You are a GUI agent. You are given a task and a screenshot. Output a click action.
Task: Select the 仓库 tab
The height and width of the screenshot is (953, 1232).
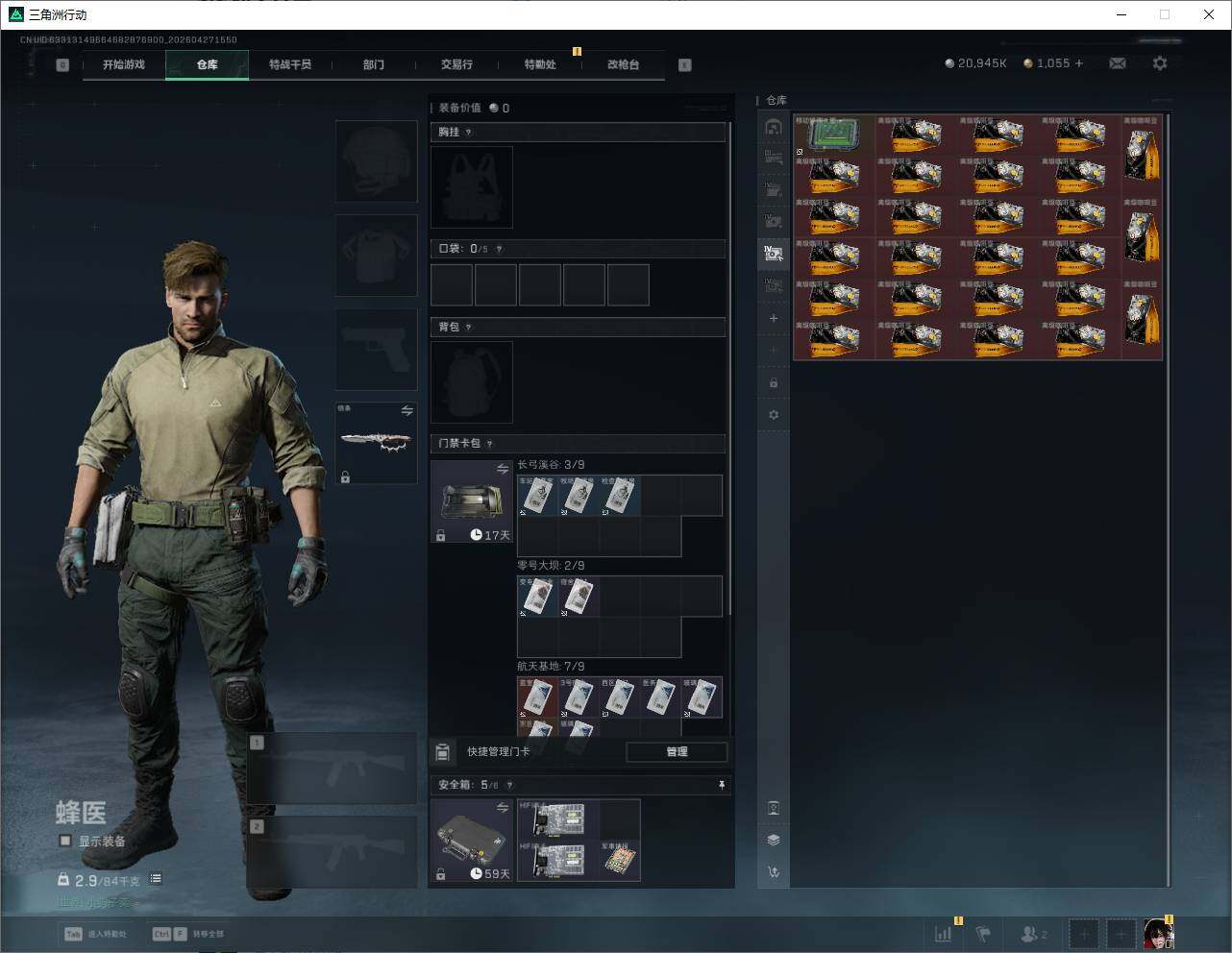pos(207,64)
